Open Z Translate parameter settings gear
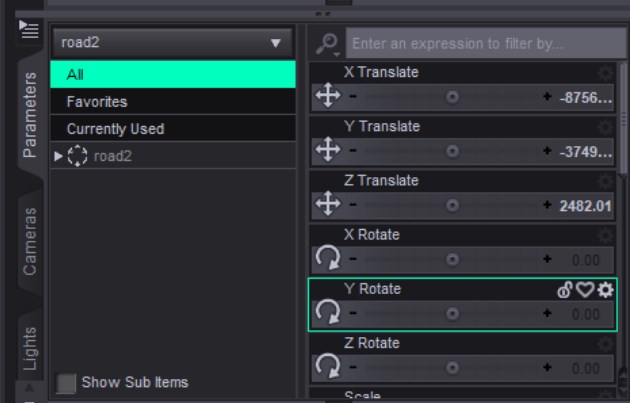 [x=605, y=181]
